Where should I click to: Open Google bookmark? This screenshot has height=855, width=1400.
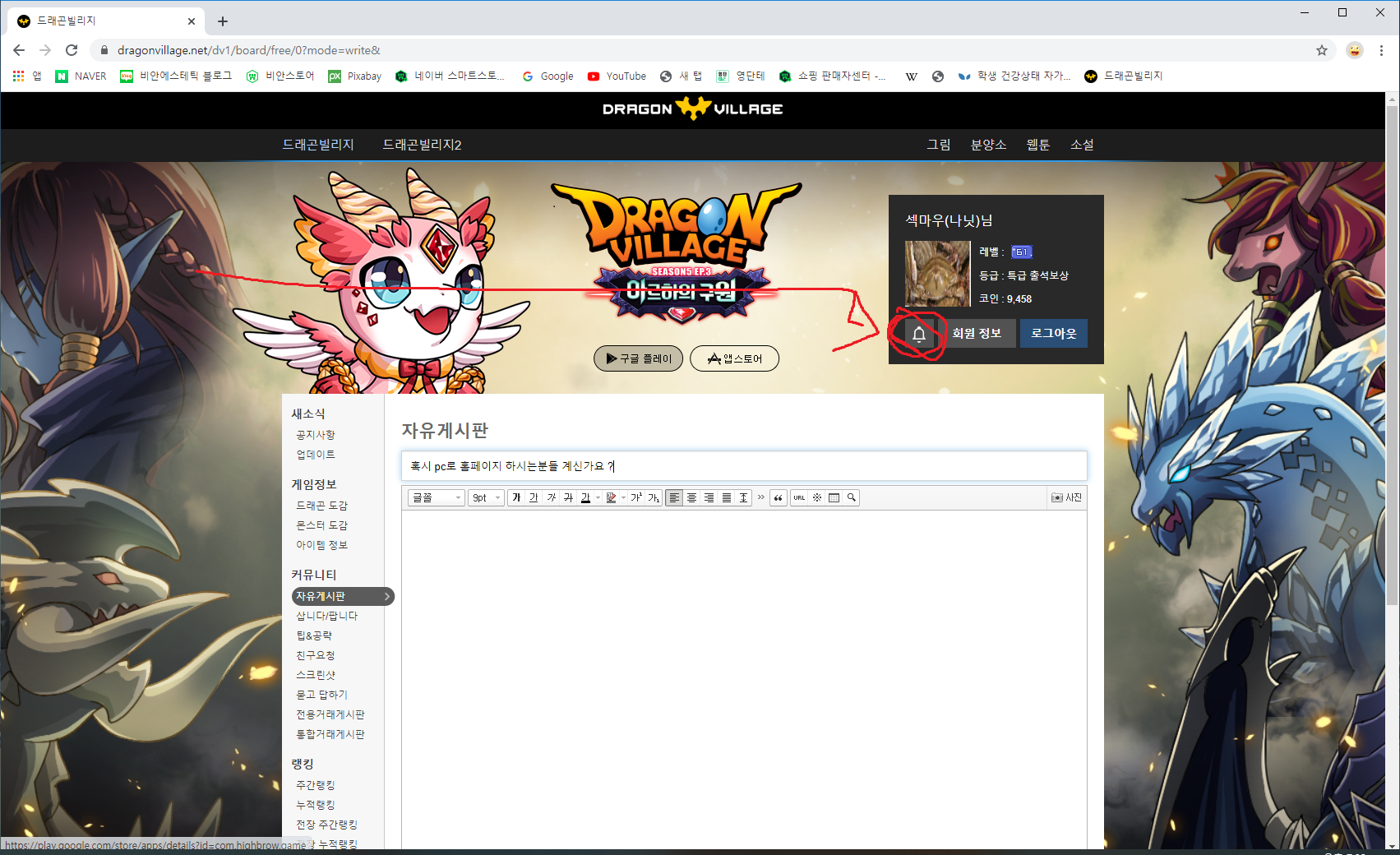(548, 76)
